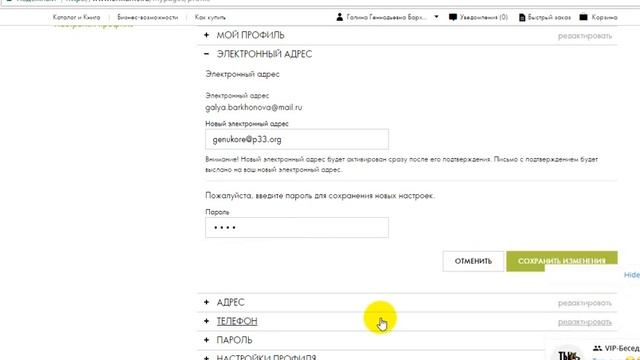Screen dimensions: 640x360
Task: Open account name Галина Геннадьевна link
Action: (387, 17)
